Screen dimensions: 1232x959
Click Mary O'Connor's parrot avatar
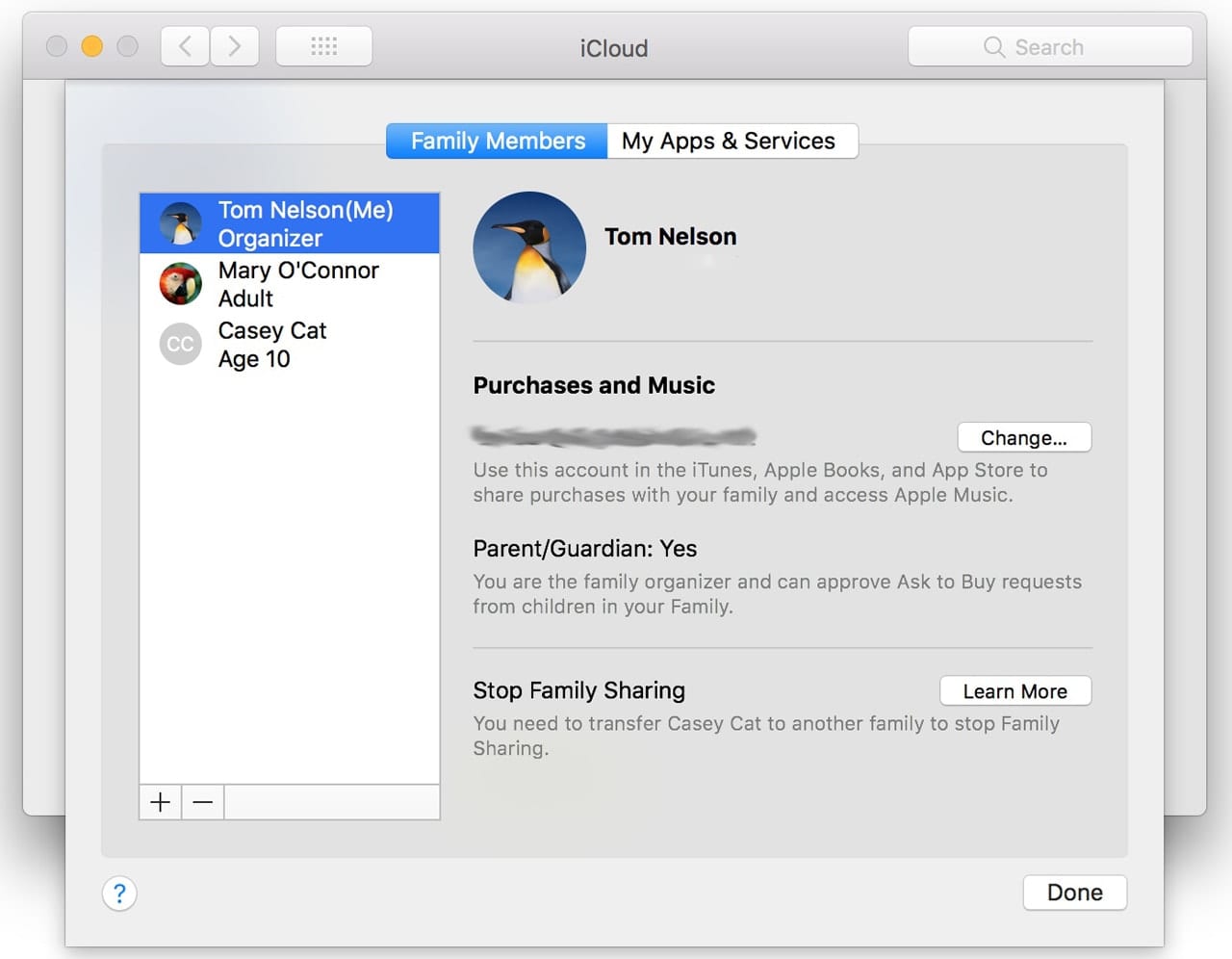(x=181, y=284)
